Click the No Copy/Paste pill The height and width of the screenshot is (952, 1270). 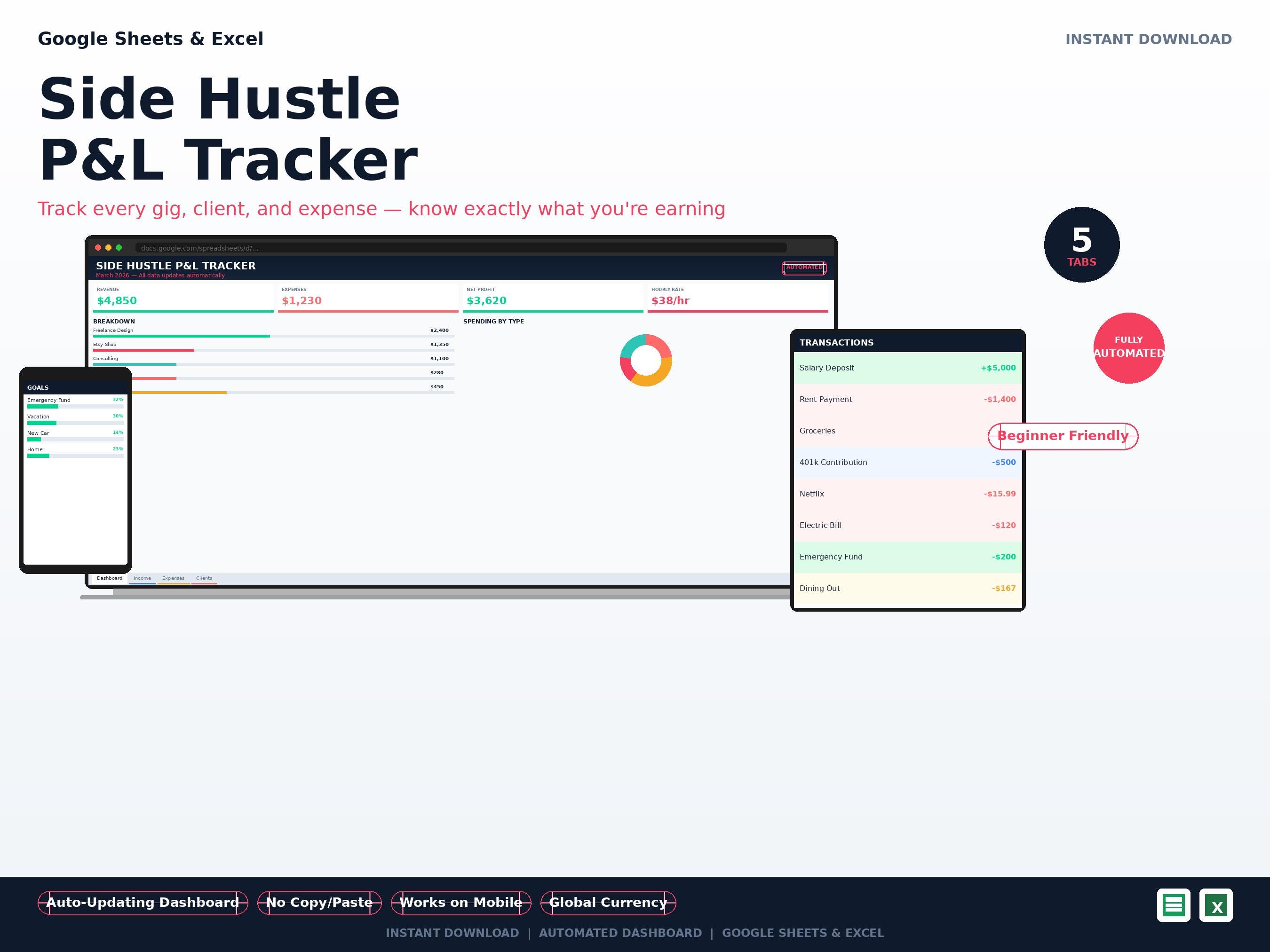click(319, 903)
